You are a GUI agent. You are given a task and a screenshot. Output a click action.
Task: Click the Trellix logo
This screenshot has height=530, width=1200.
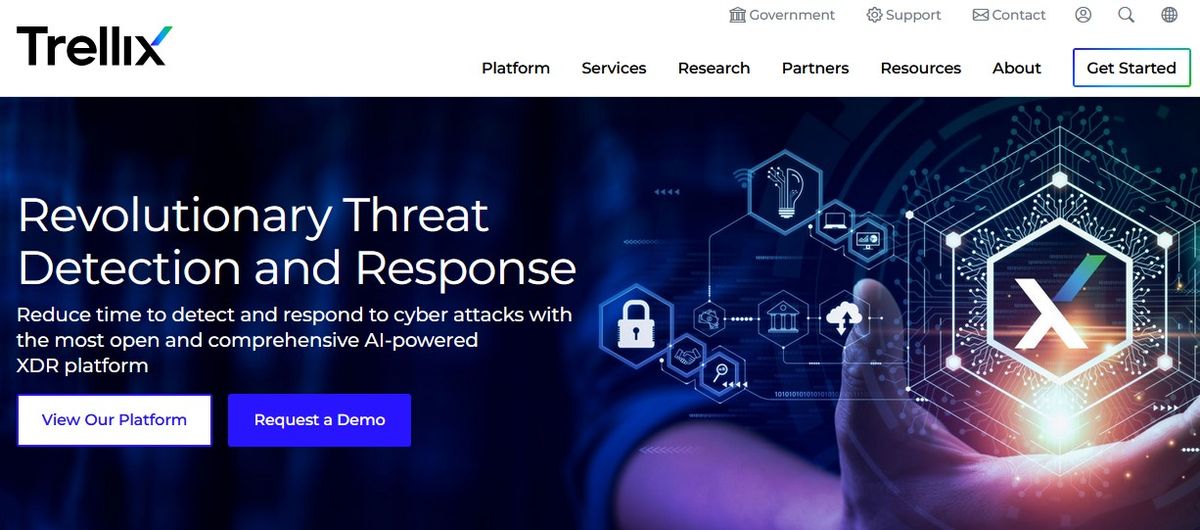(95, 46)
